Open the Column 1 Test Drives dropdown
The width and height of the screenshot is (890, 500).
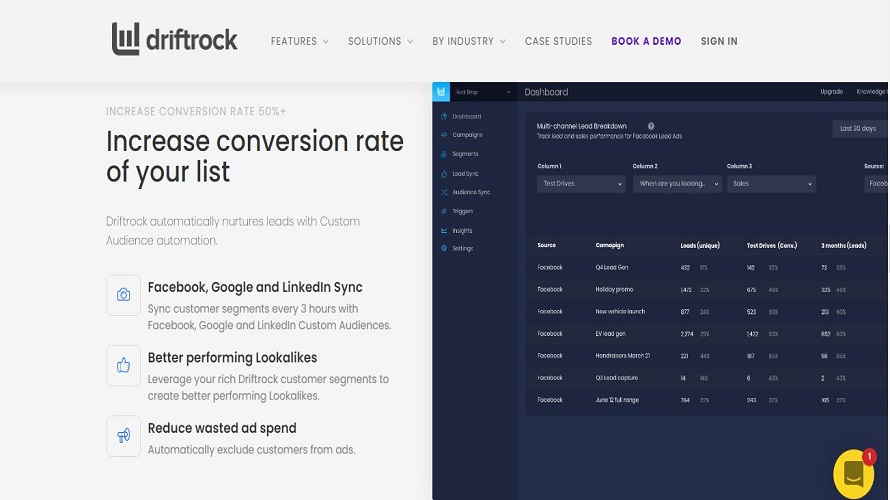[581, 184]
